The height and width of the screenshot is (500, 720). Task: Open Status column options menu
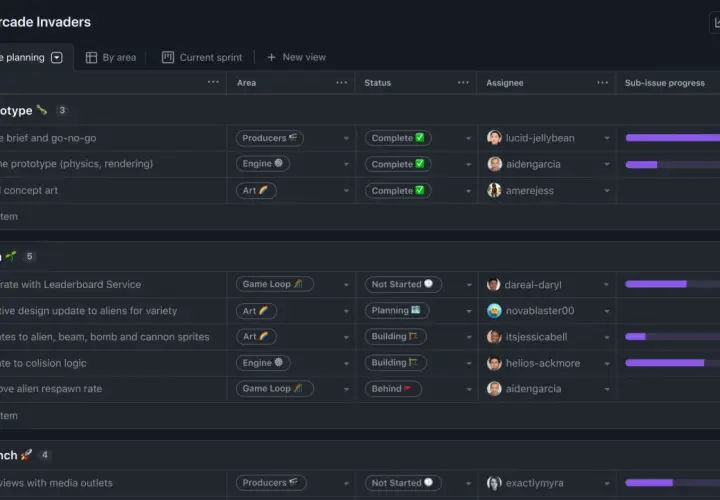point(463,83)
